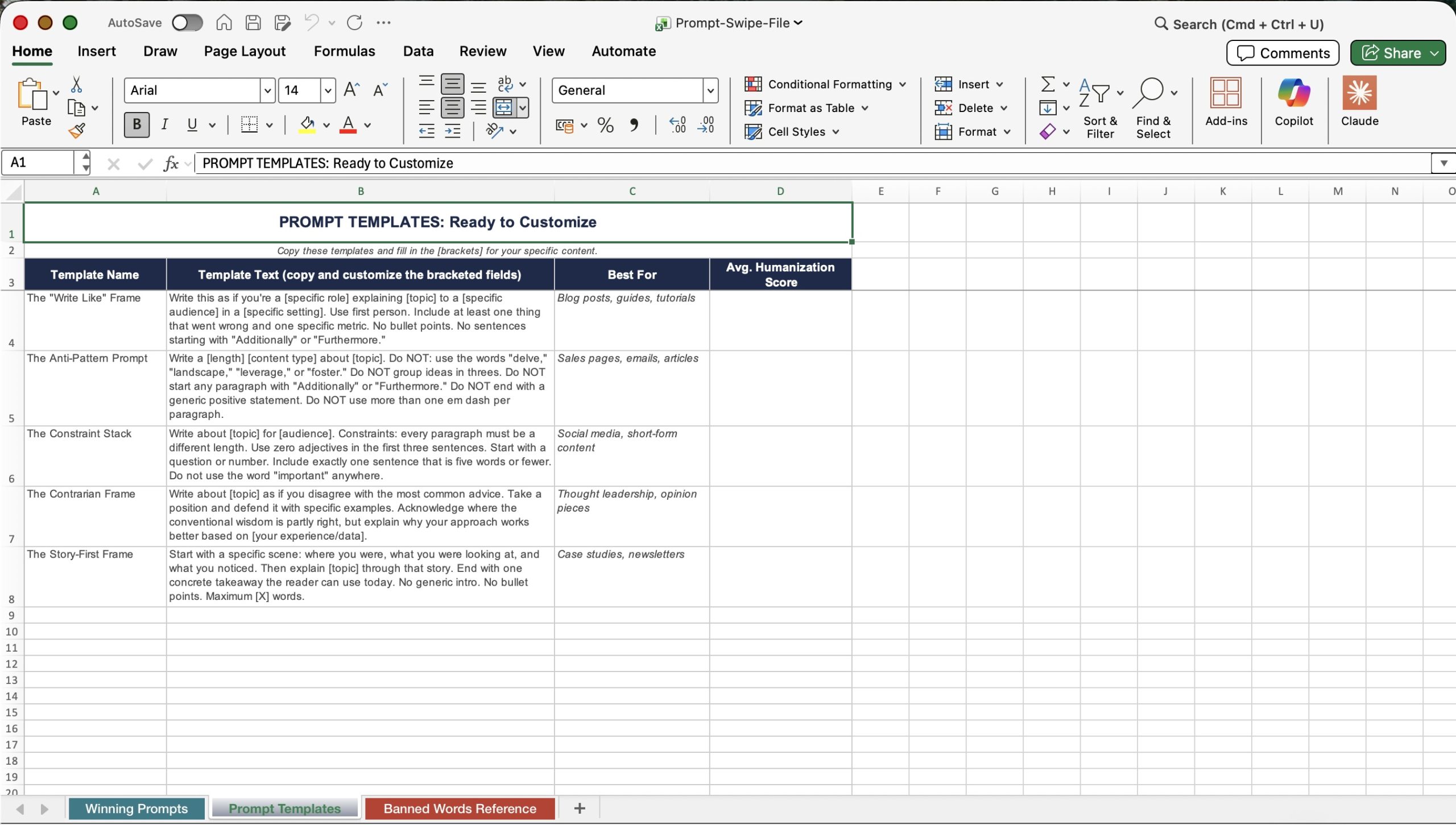Click the Percent Style icon
The image size is (1456, 825).
coord(605,125)
